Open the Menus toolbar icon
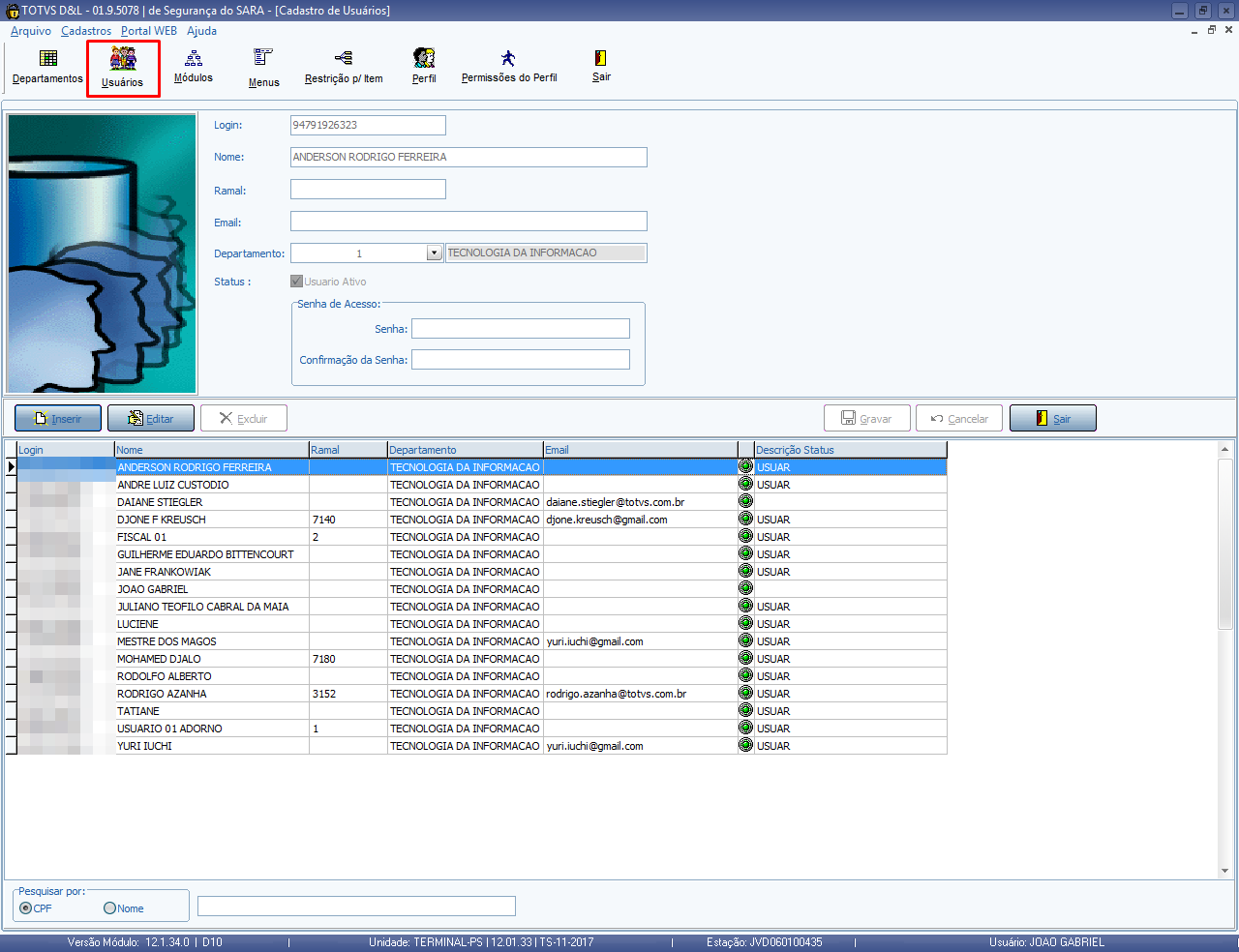 pos(263,68)
